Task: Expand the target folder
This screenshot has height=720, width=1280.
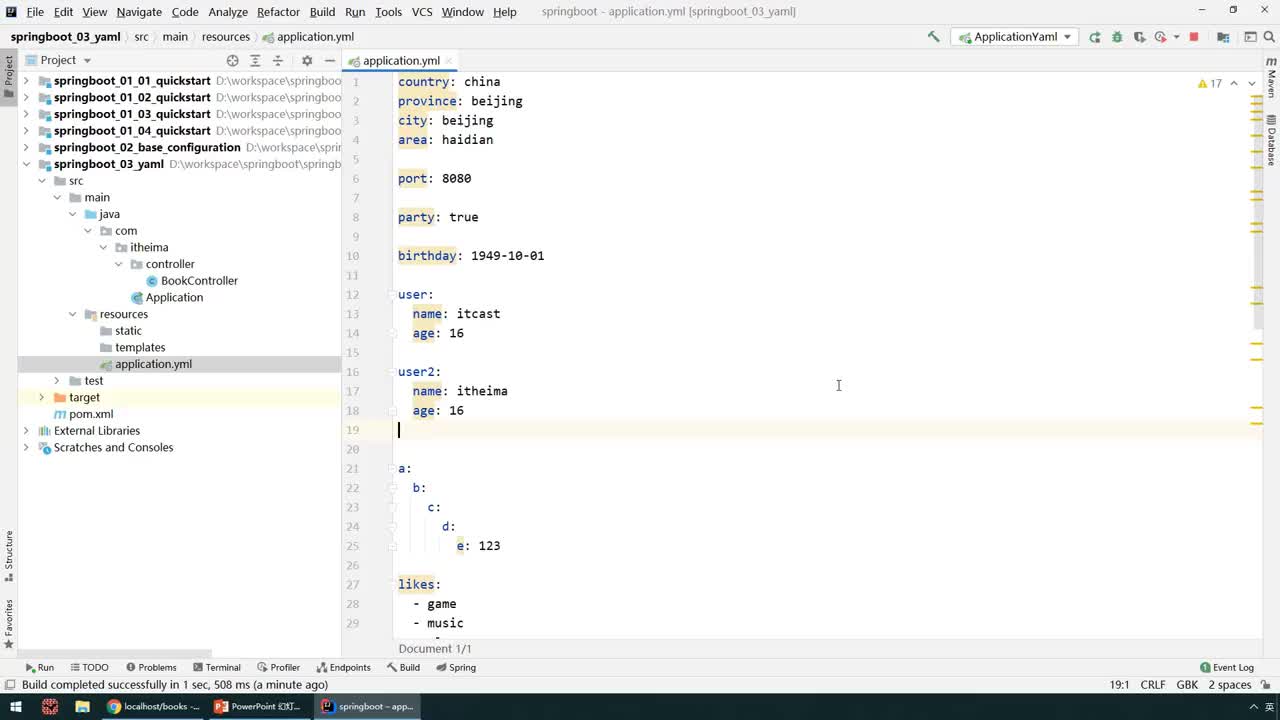Action: click(x=42, y=397)
